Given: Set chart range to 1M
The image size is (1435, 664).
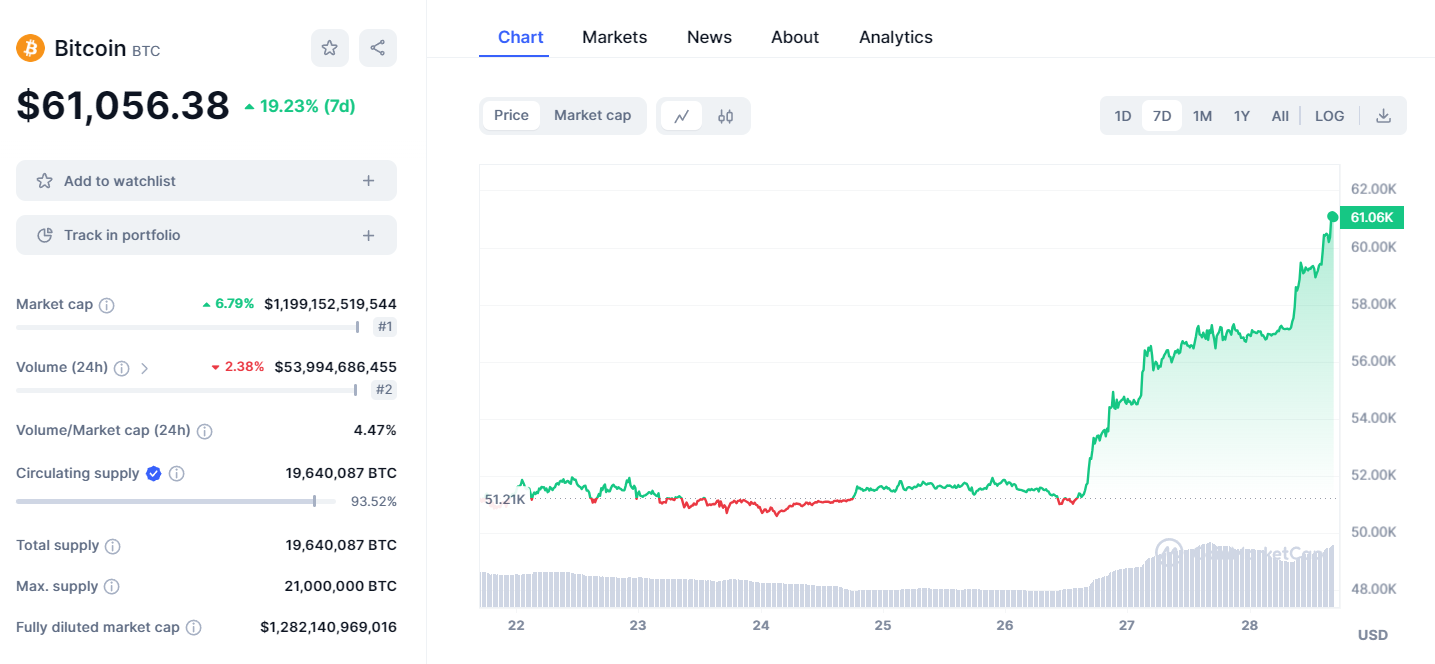Looking at the screenshot, I should pos(1202,116).
